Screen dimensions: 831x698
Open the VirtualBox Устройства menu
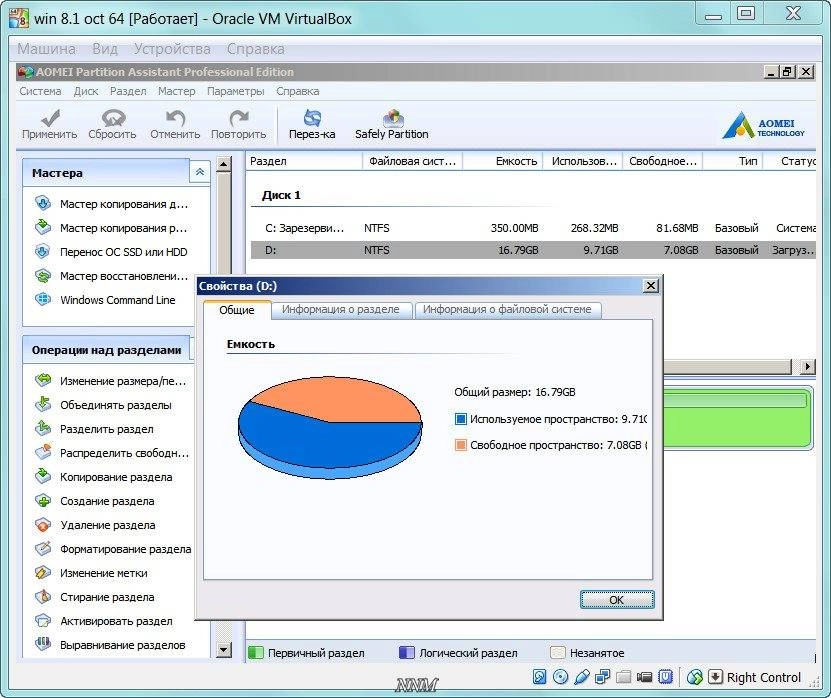172,49
